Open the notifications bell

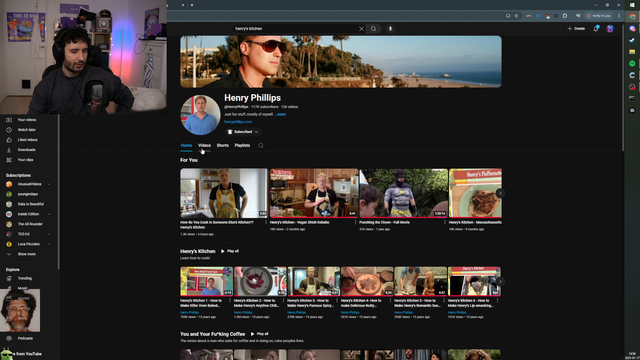click(596, 29)
